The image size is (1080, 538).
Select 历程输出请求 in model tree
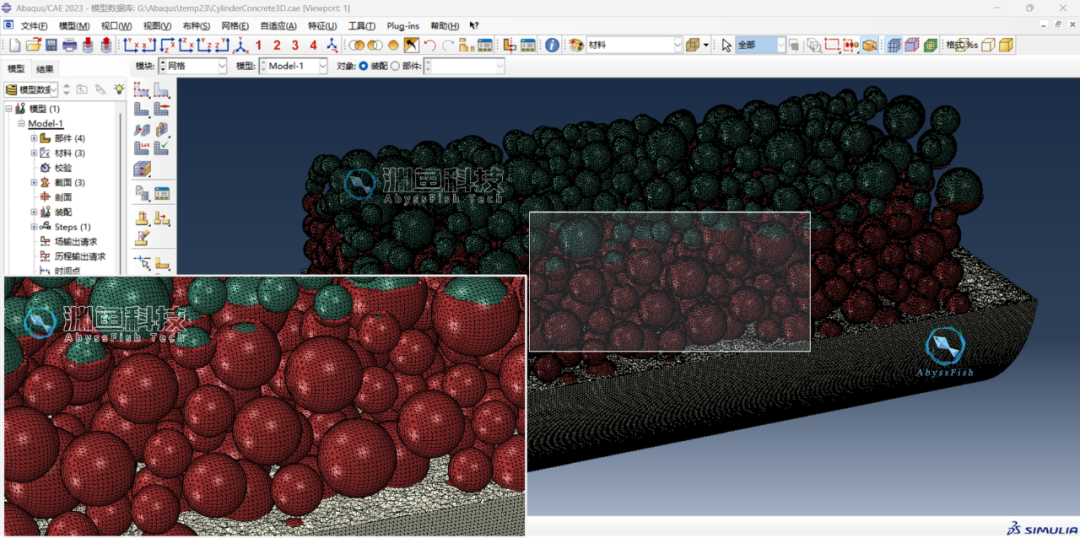(80, 256)
